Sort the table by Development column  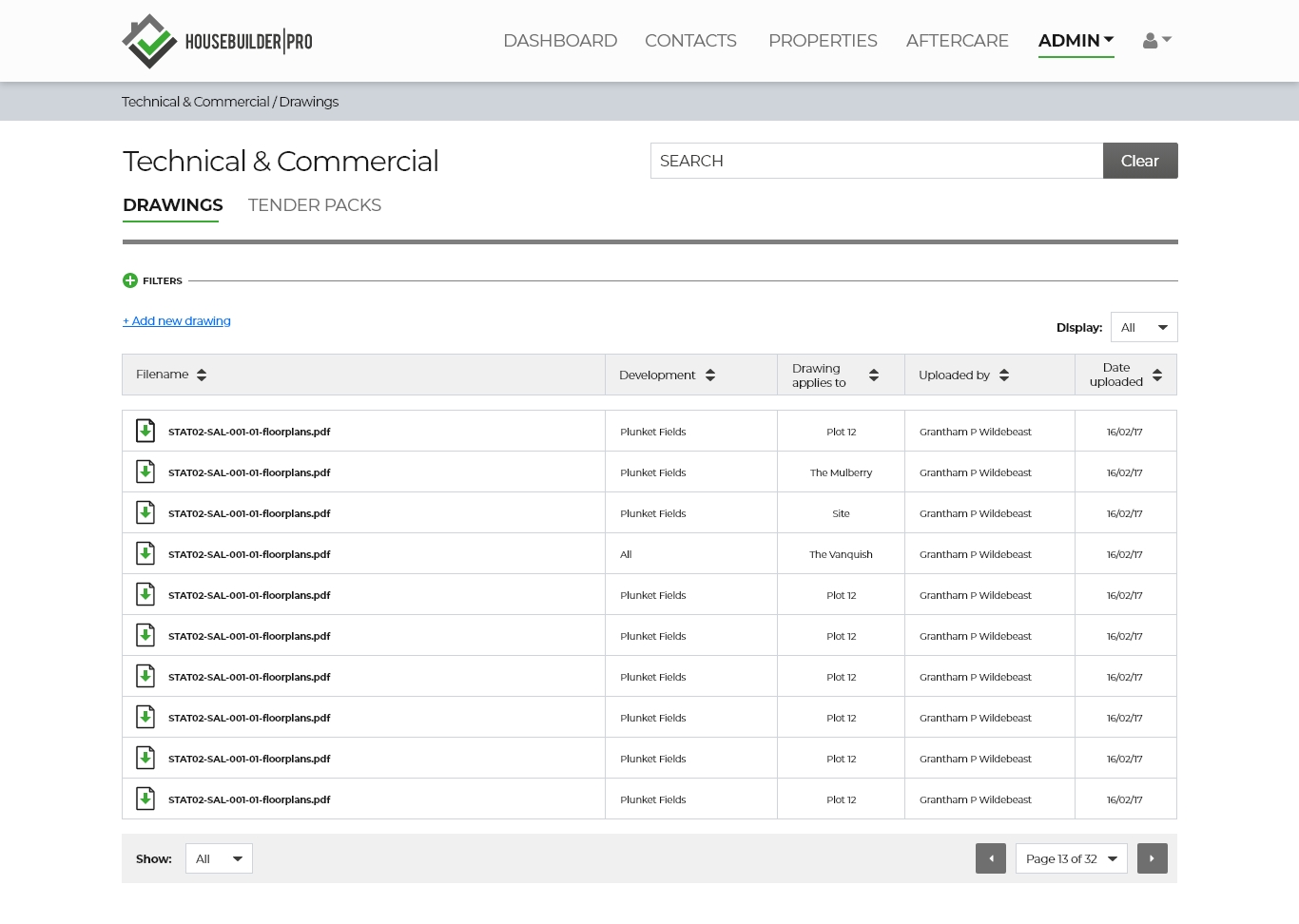point(709,375)
